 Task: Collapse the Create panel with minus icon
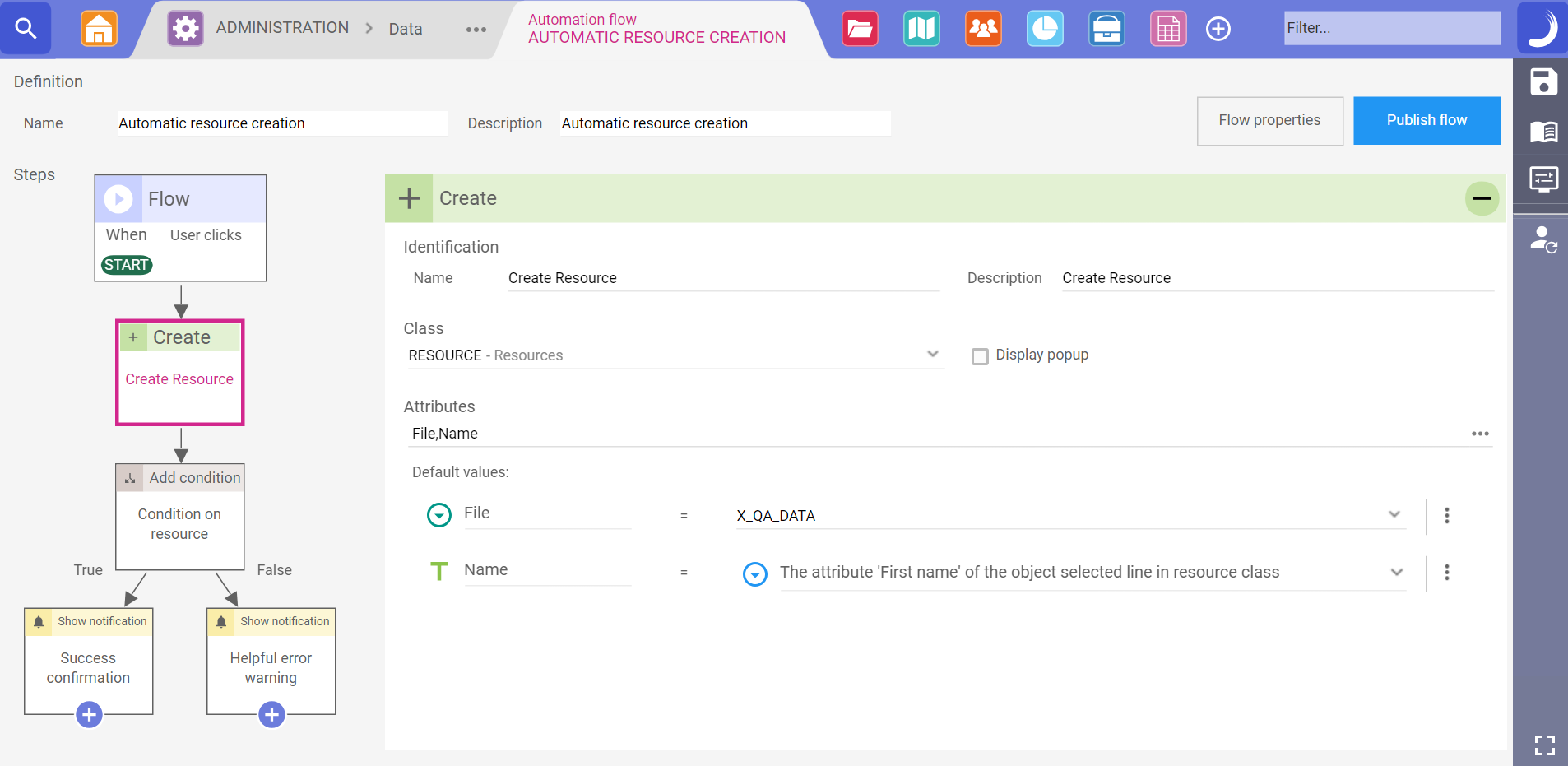tap(1482, 198)
